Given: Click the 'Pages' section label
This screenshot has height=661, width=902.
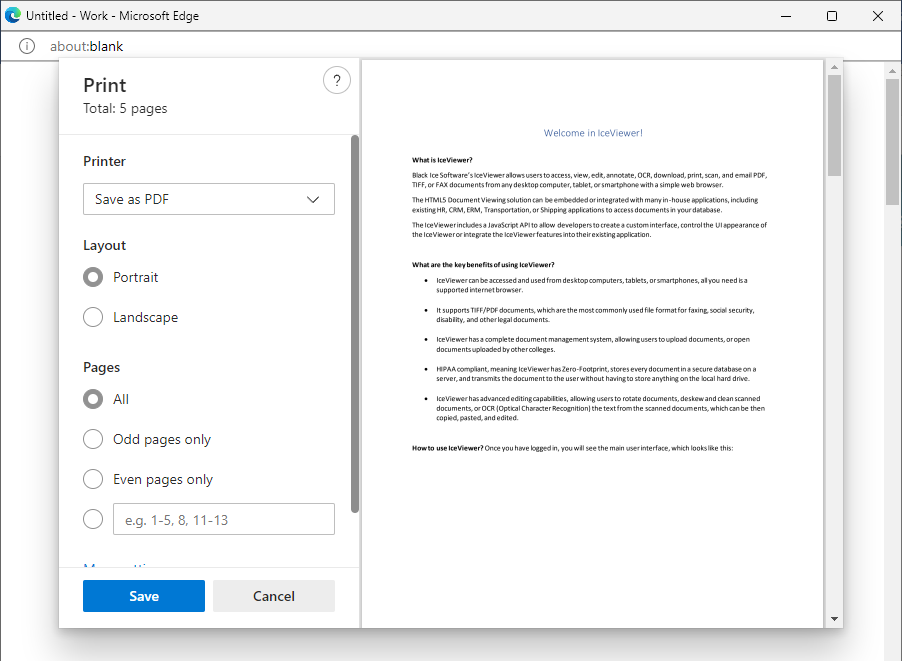Looking at the screenshot, I should 101,368.
